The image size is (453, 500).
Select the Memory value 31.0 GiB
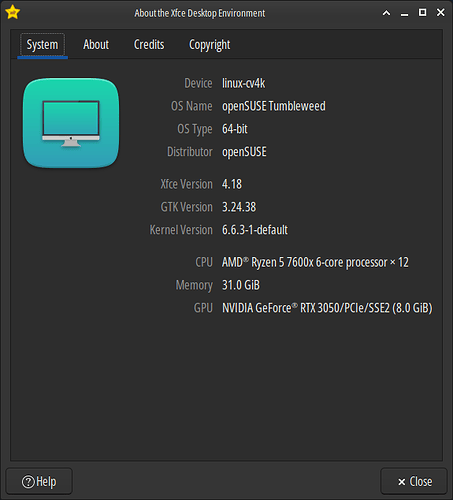coord(241,285)
